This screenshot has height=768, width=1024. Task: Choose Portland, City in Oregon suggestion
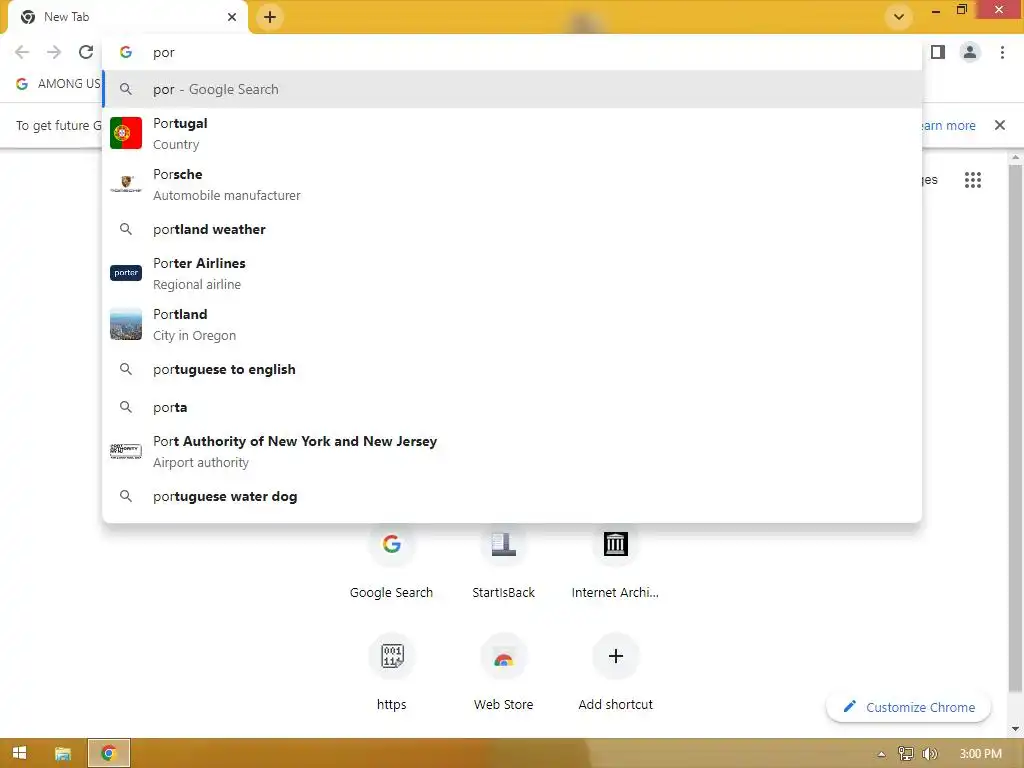[512, 324]
